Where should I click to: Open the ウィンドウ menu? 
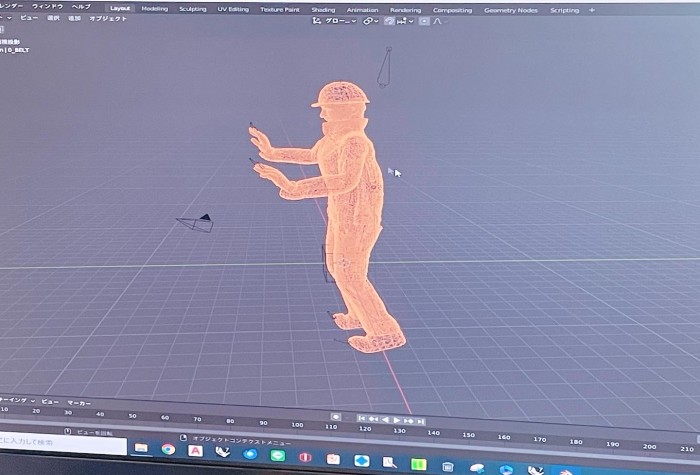click(48, 6)
